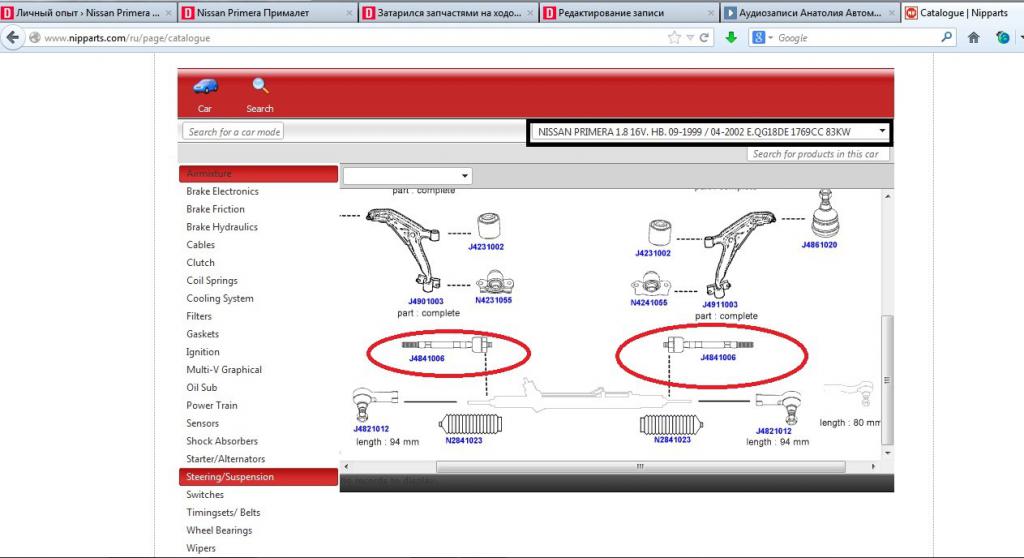This screenshot has height=558, width=1024.
Task: Open Multi-V Graphical category
Action: point(223,370)
